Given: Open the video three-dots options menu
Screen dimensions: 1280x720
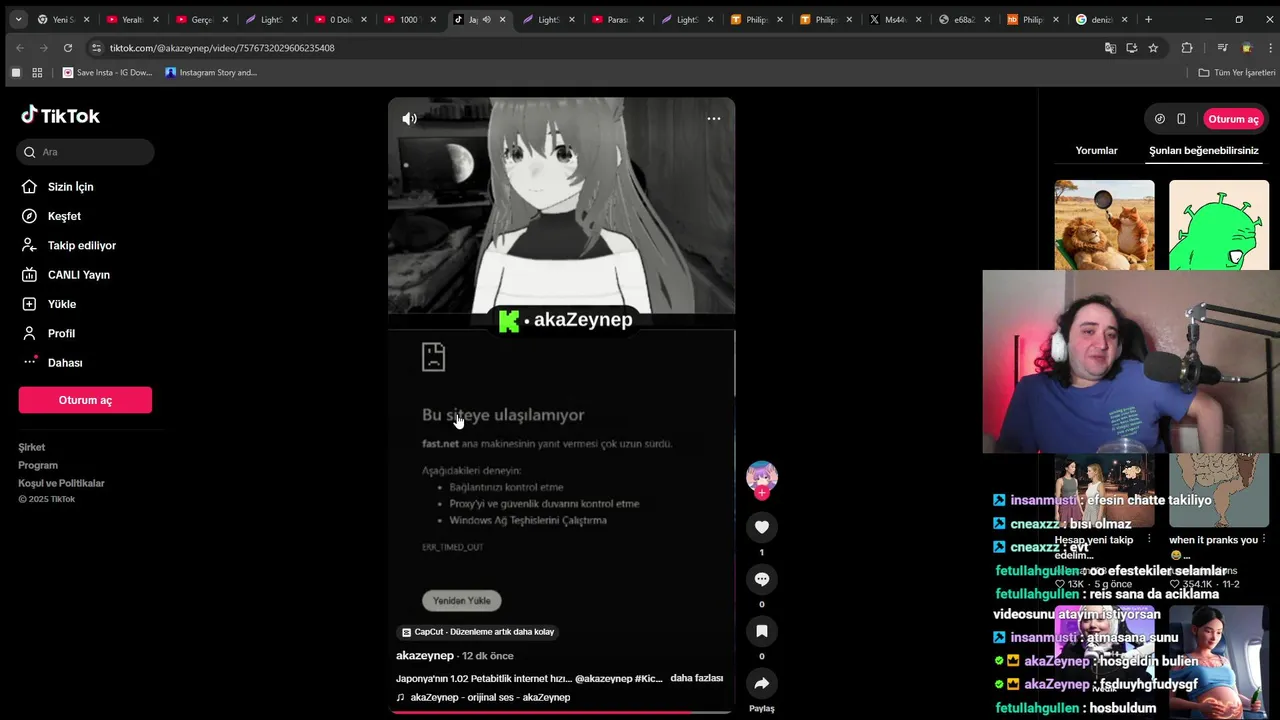Looking at the screenshot, I should coord(714,118).
